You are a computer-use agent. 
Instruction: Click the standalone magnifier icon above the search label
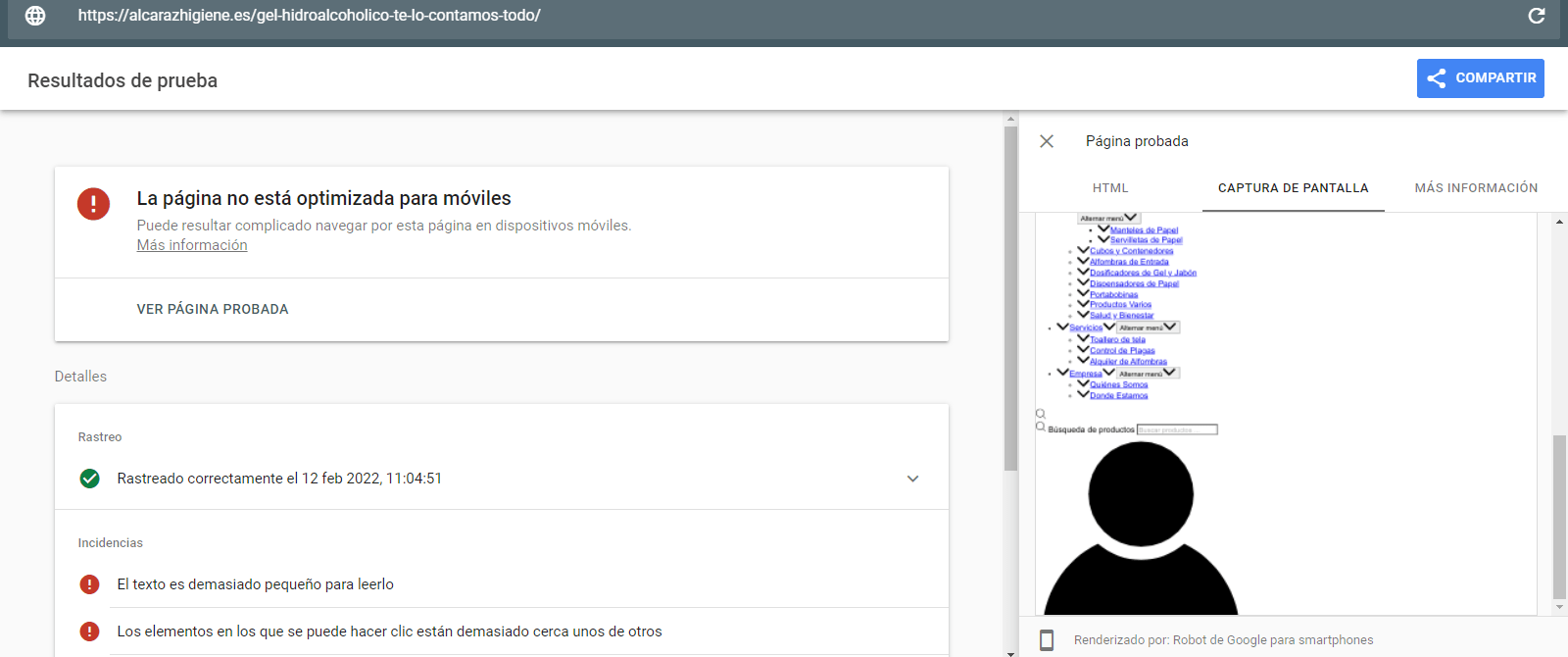1041,415
